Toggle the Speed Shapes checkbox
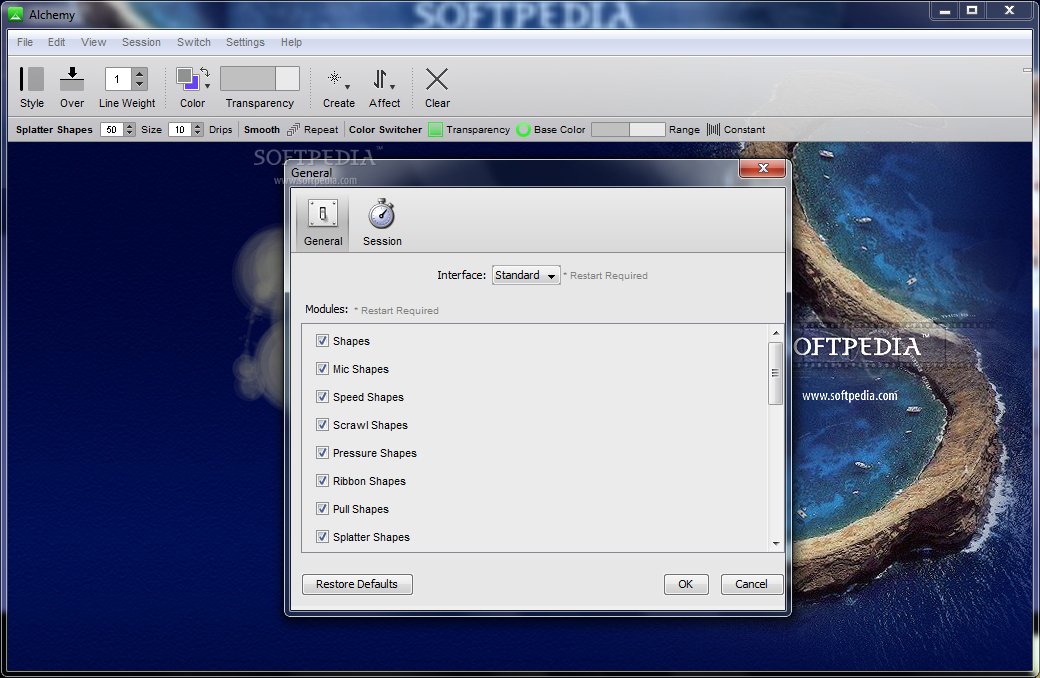This screenshot has height=678, width=1040. coord(322,396)
